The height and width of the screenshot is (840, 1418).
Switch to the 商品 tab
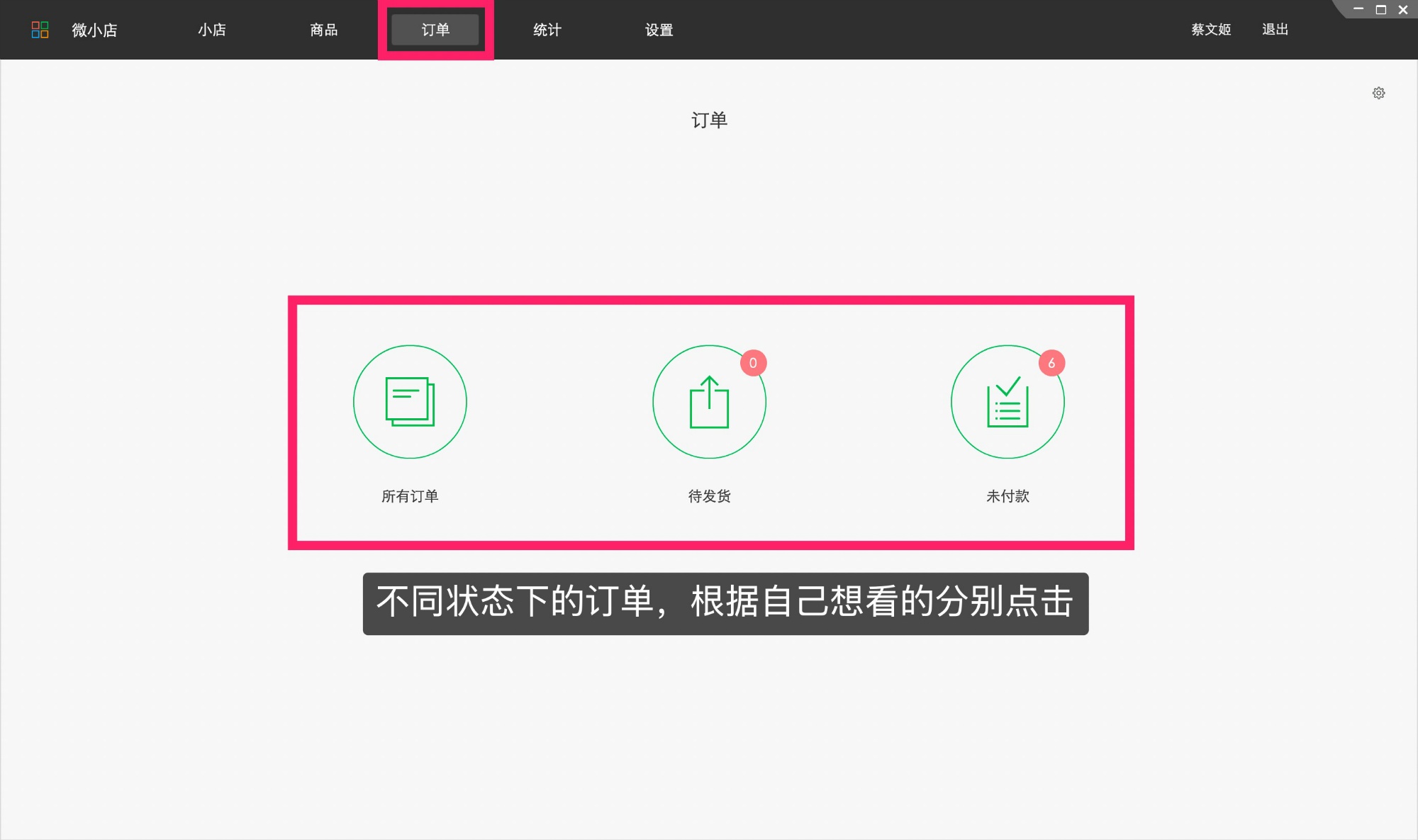point(323,30)
